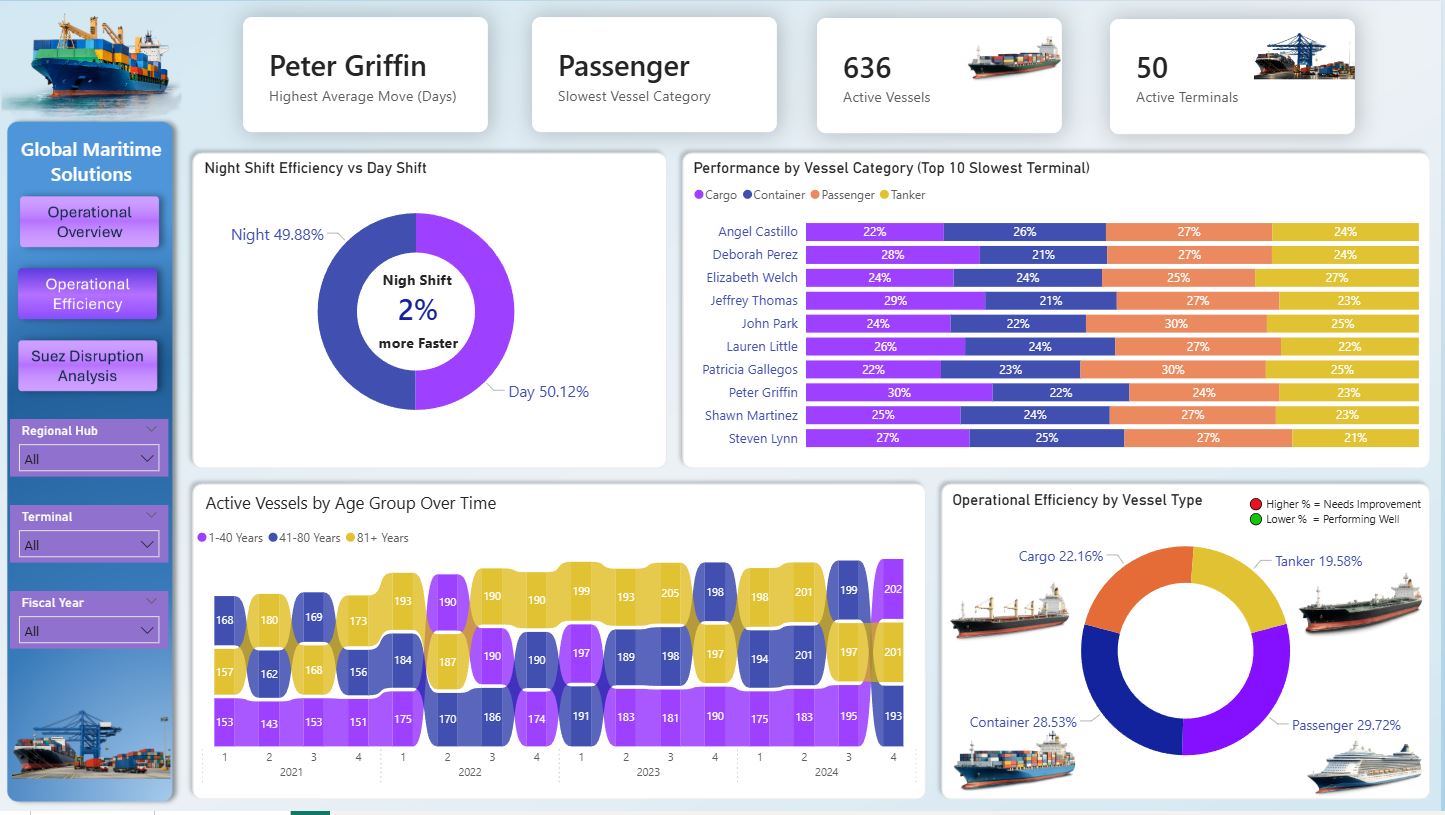Click the Peter Griffin terminal label in chart
1445x815 pixels.
(x=763, y=393)
